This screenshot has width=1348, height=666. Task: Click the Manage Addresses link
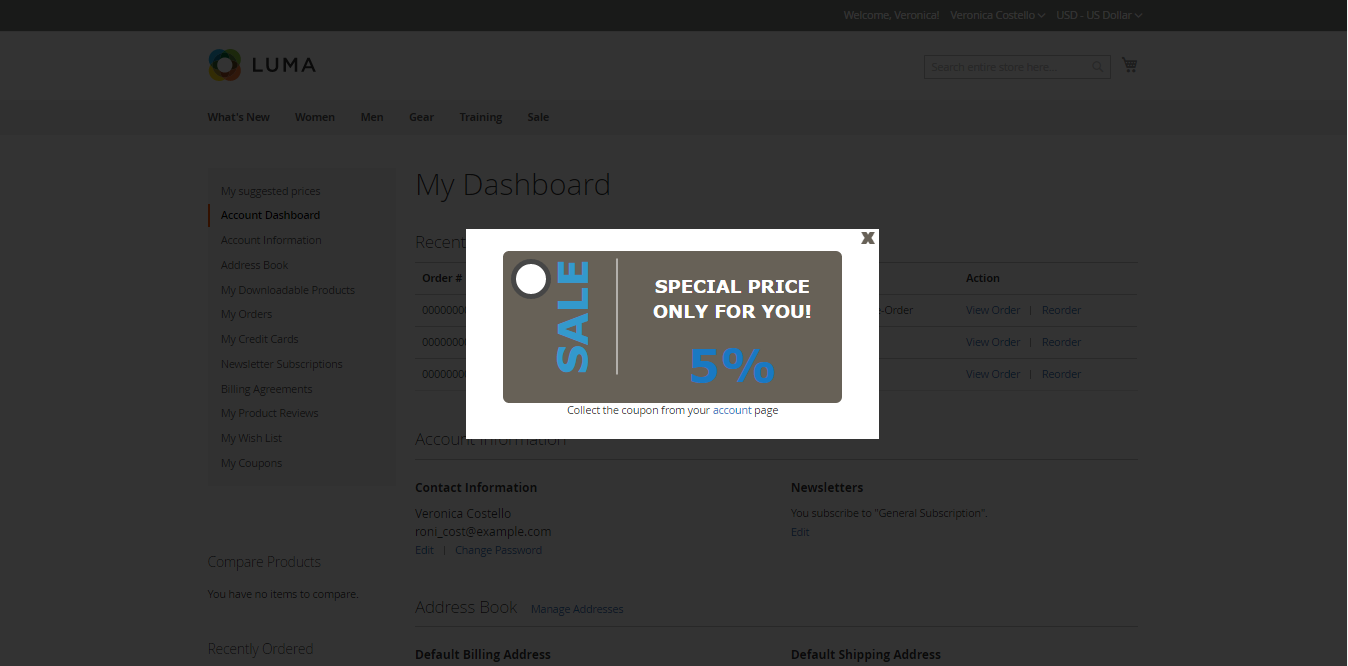577,609
